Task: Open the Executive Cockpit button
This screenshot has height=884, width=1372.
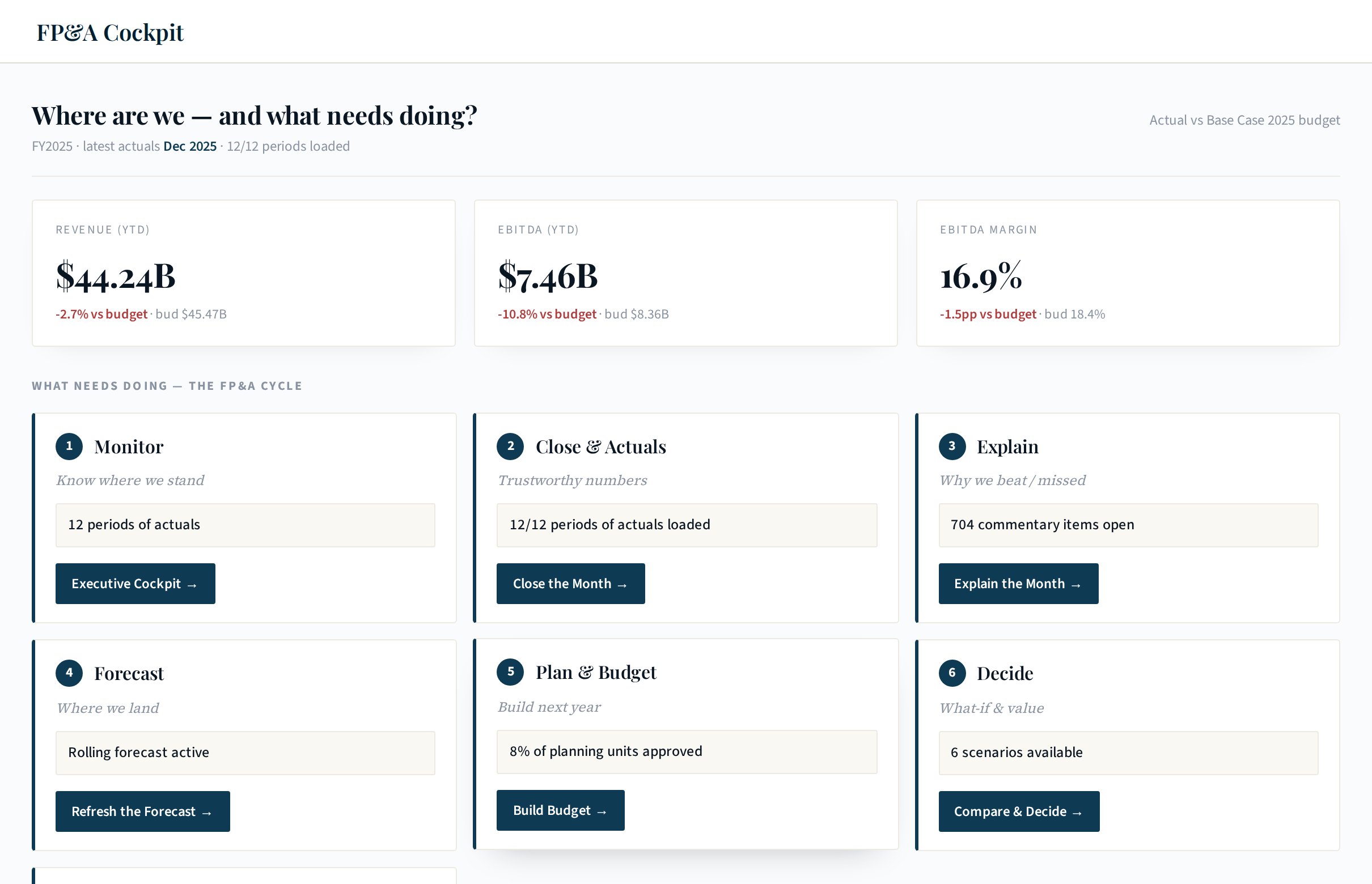Action: 135,583
